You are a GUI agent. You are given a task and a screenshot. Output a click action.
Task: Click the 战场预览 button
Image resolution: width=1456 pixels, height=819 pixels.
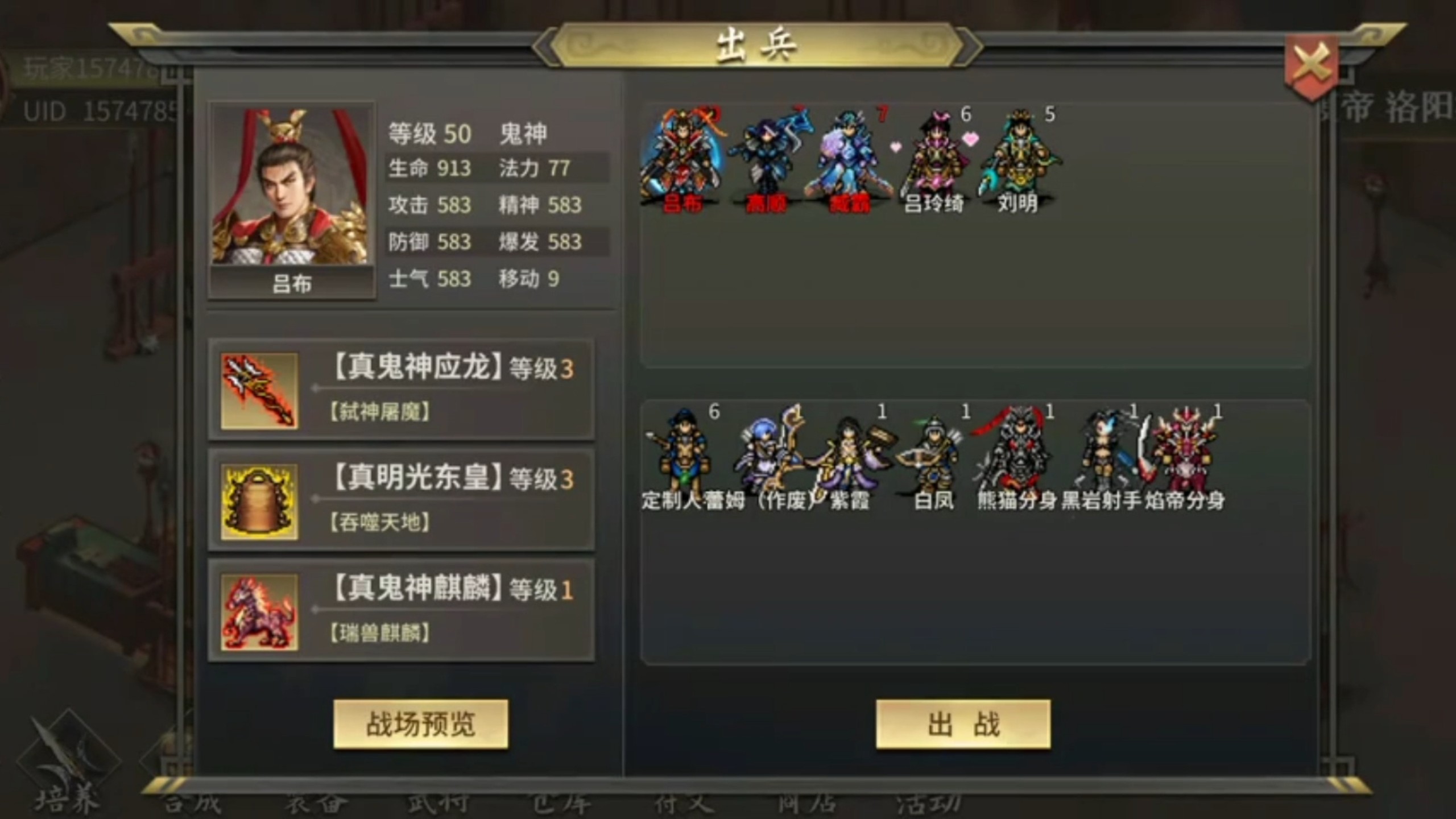point(420,724)
